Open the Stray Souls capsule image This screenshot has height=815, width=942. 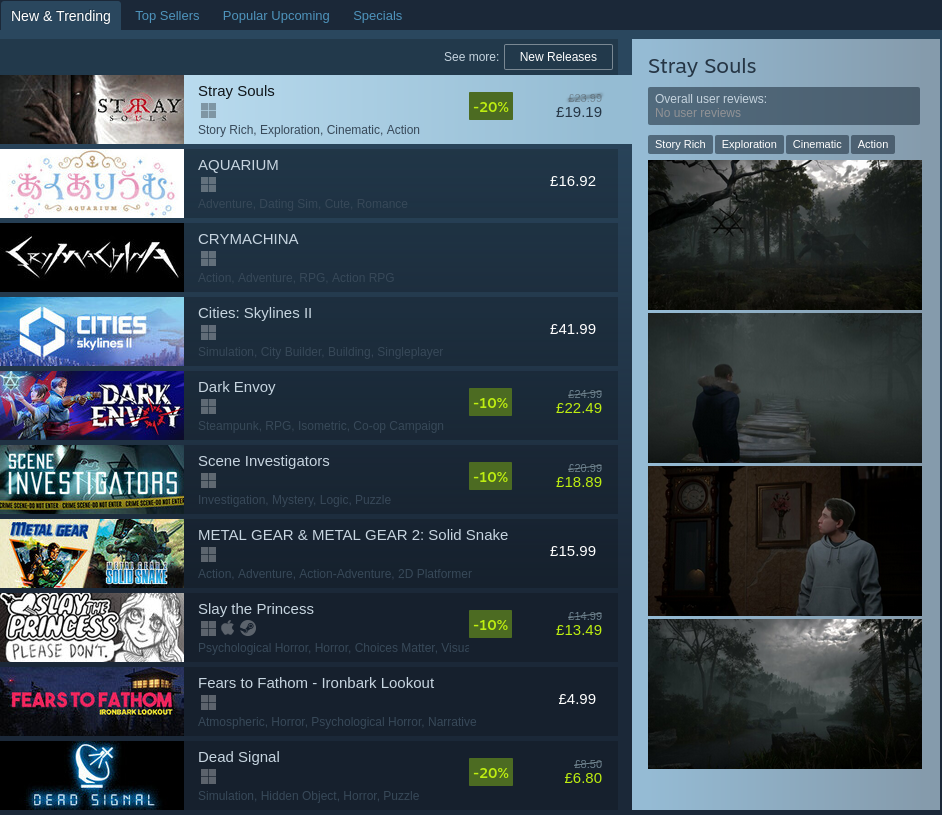click(x=92, y=109)
